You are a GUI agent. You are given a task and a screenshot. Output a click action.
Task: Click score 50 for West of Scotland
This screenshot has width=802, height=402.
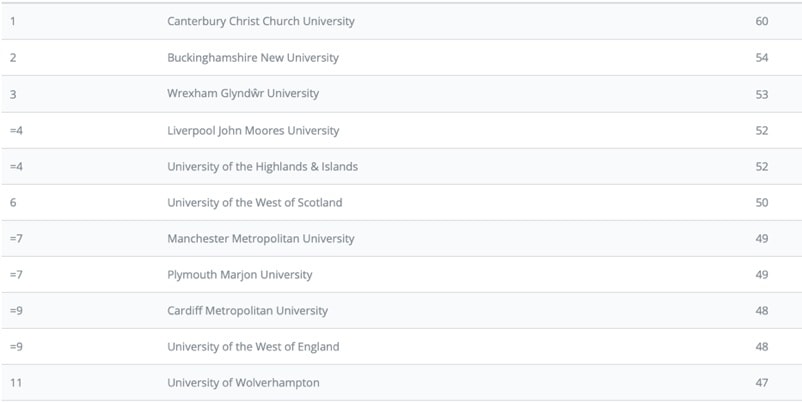[762, 202]
